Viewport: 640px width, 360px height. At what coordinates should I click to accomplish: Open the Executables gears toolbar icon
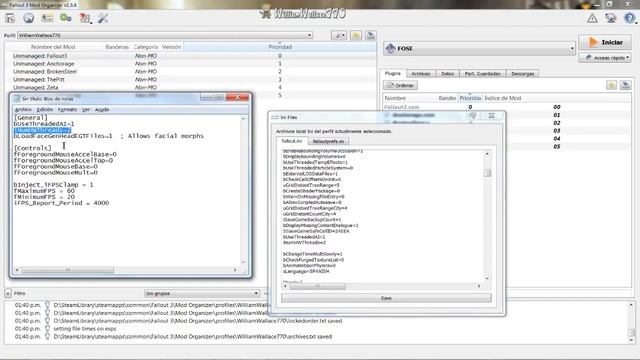pyautogui.click(x=66, y=18)
